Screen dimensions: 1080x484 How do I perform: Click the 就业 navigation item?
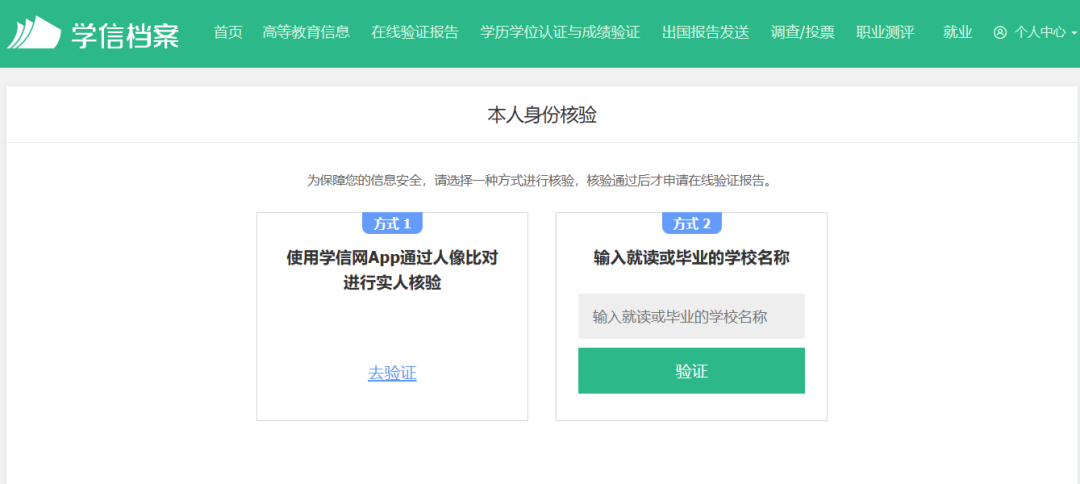point(957,32)
